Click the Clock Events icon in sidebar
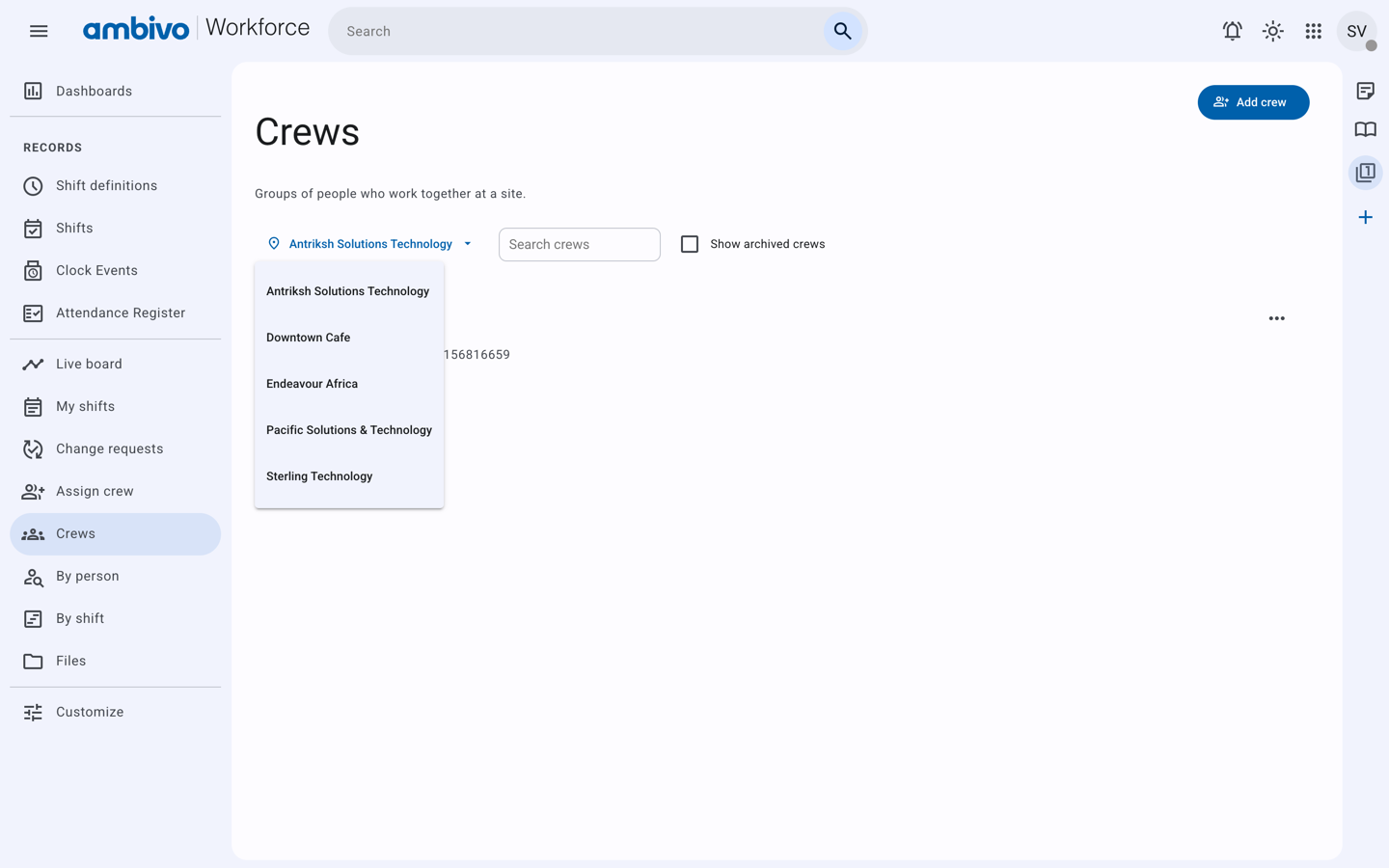The width and height of the screenshot is (1389, 868). coord(33,270)
